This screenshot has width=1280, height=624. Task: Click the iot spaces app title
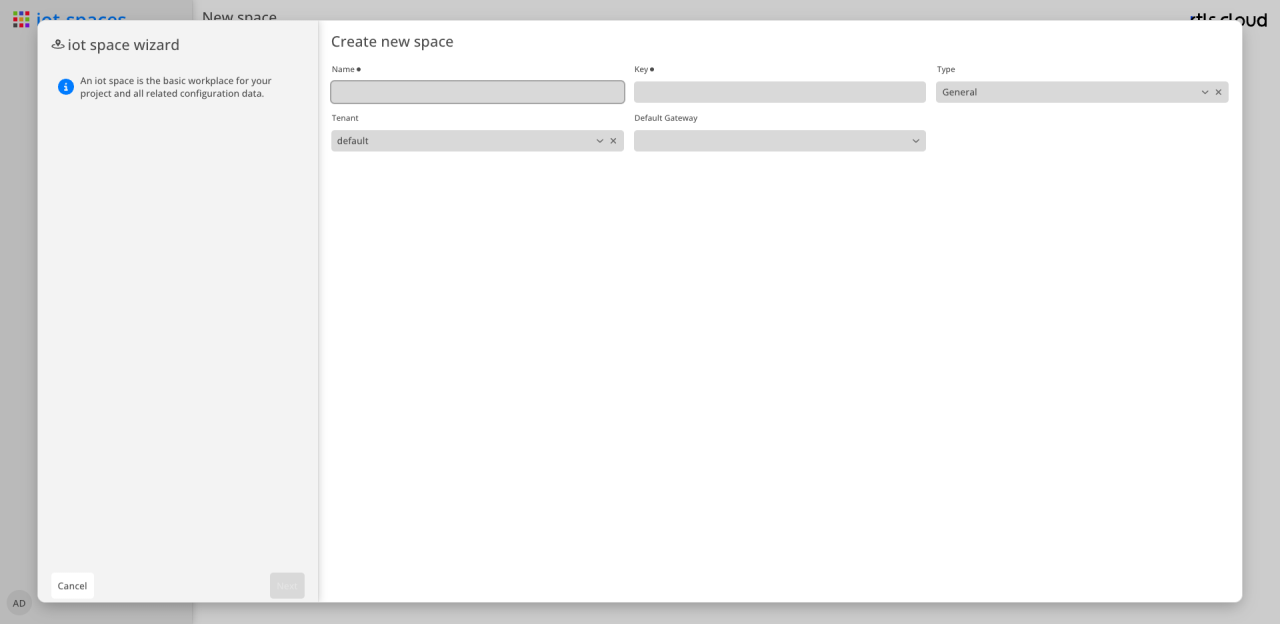tap(81, 19)
